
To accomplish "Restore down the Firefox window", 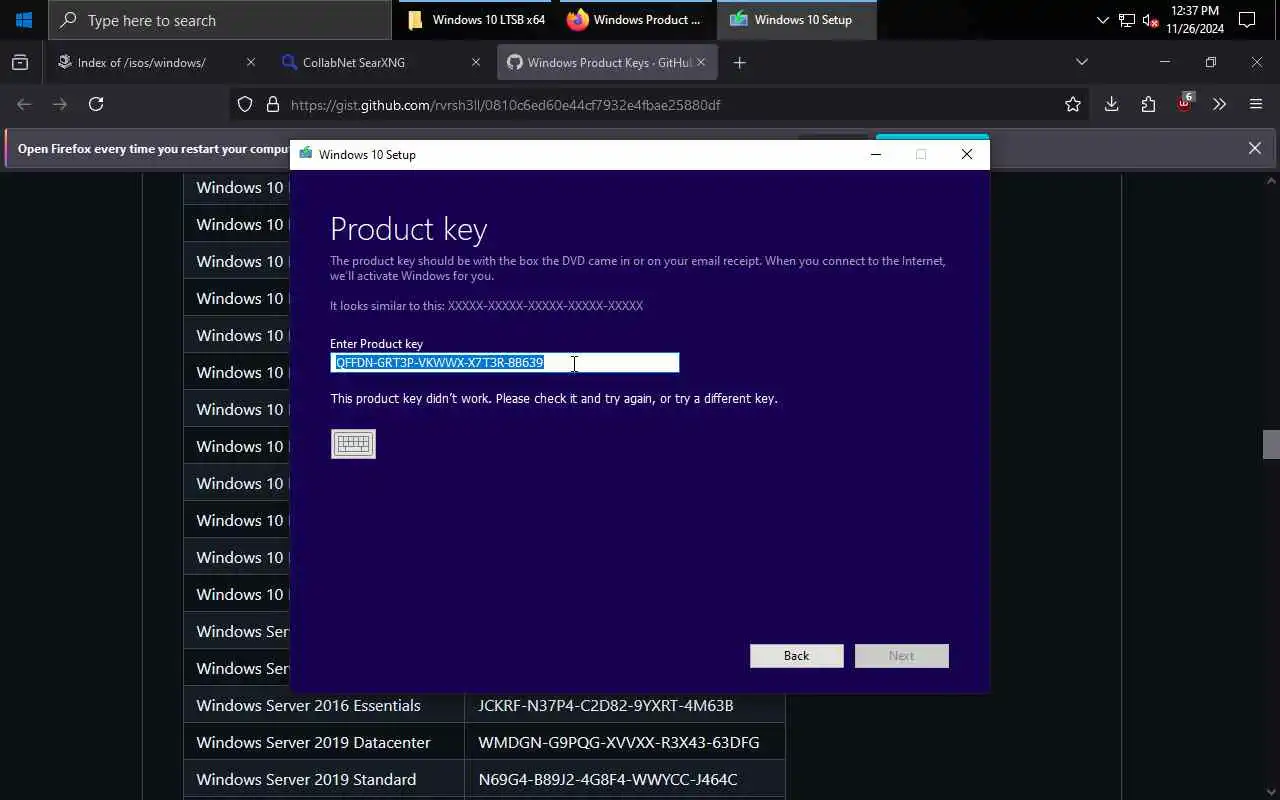I will [x=1210, y=62].
